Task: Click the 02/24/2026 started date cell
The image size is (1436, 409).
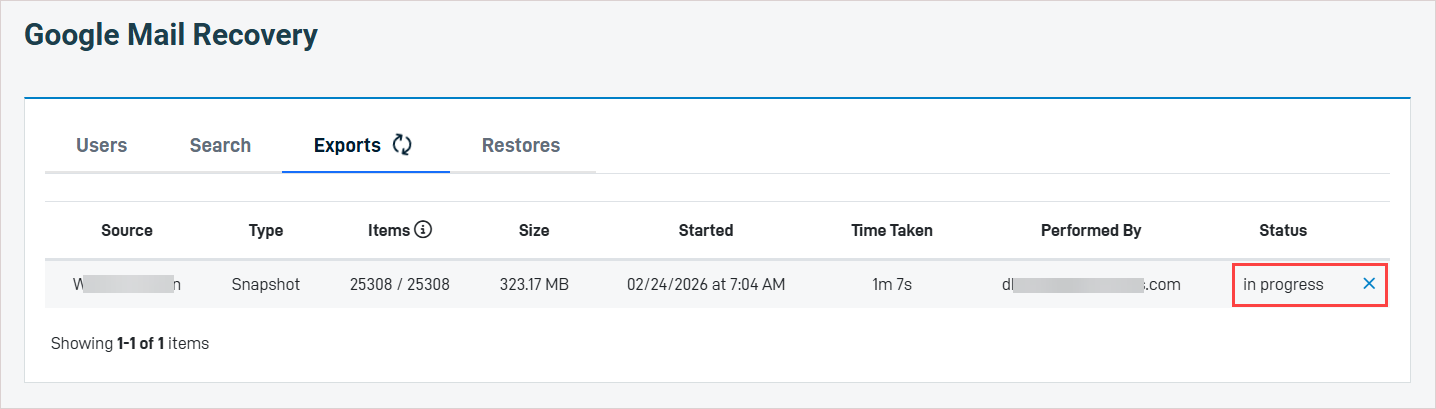Action: pos(706,285)
